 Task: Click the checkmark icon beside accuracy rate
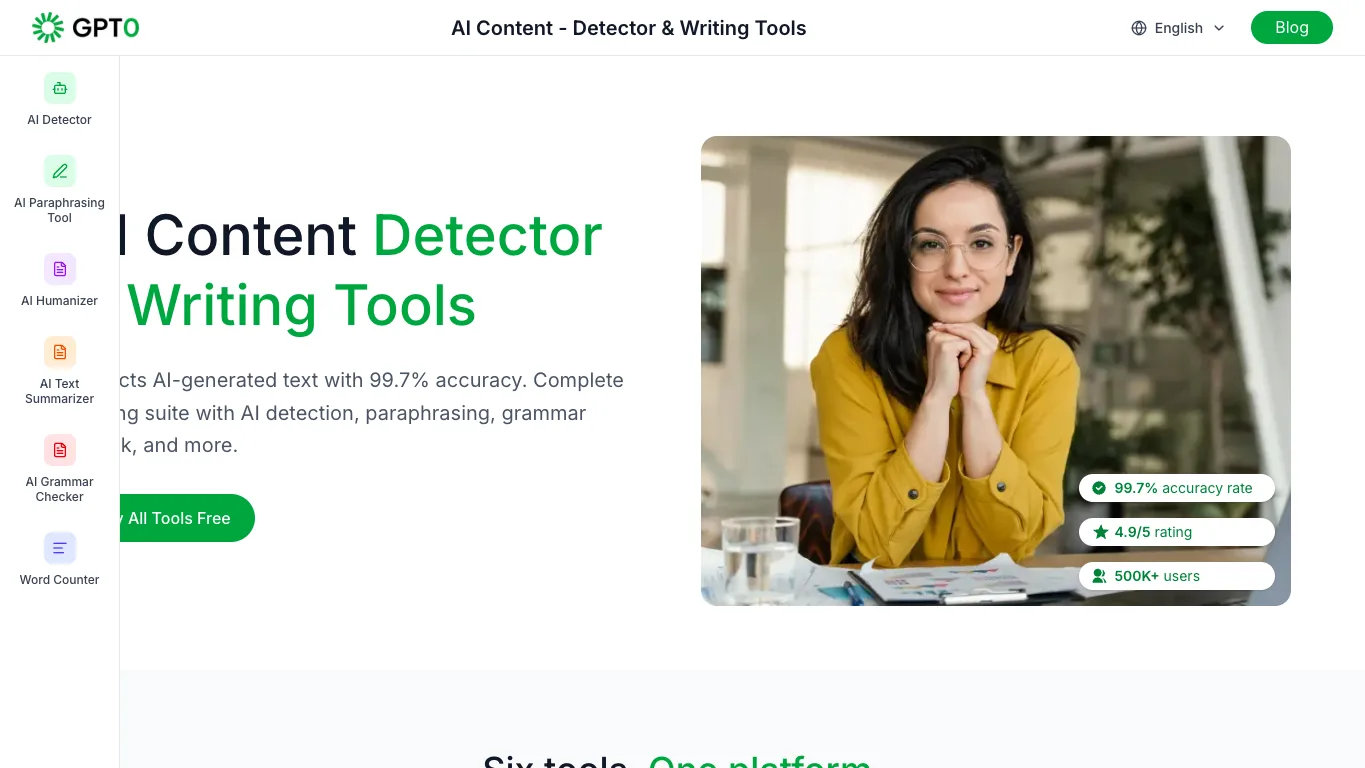[x=1099, y=488]
